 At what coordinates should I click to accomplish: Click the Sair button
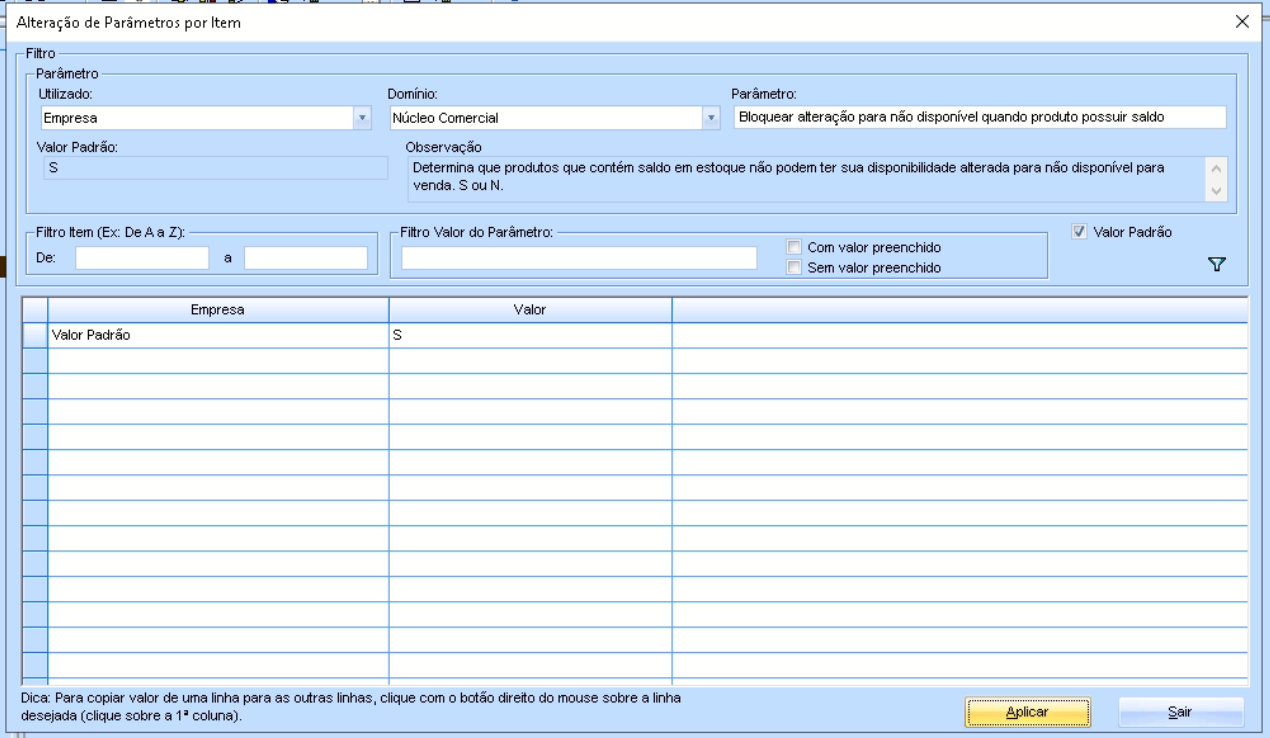tap(1181, 711)
